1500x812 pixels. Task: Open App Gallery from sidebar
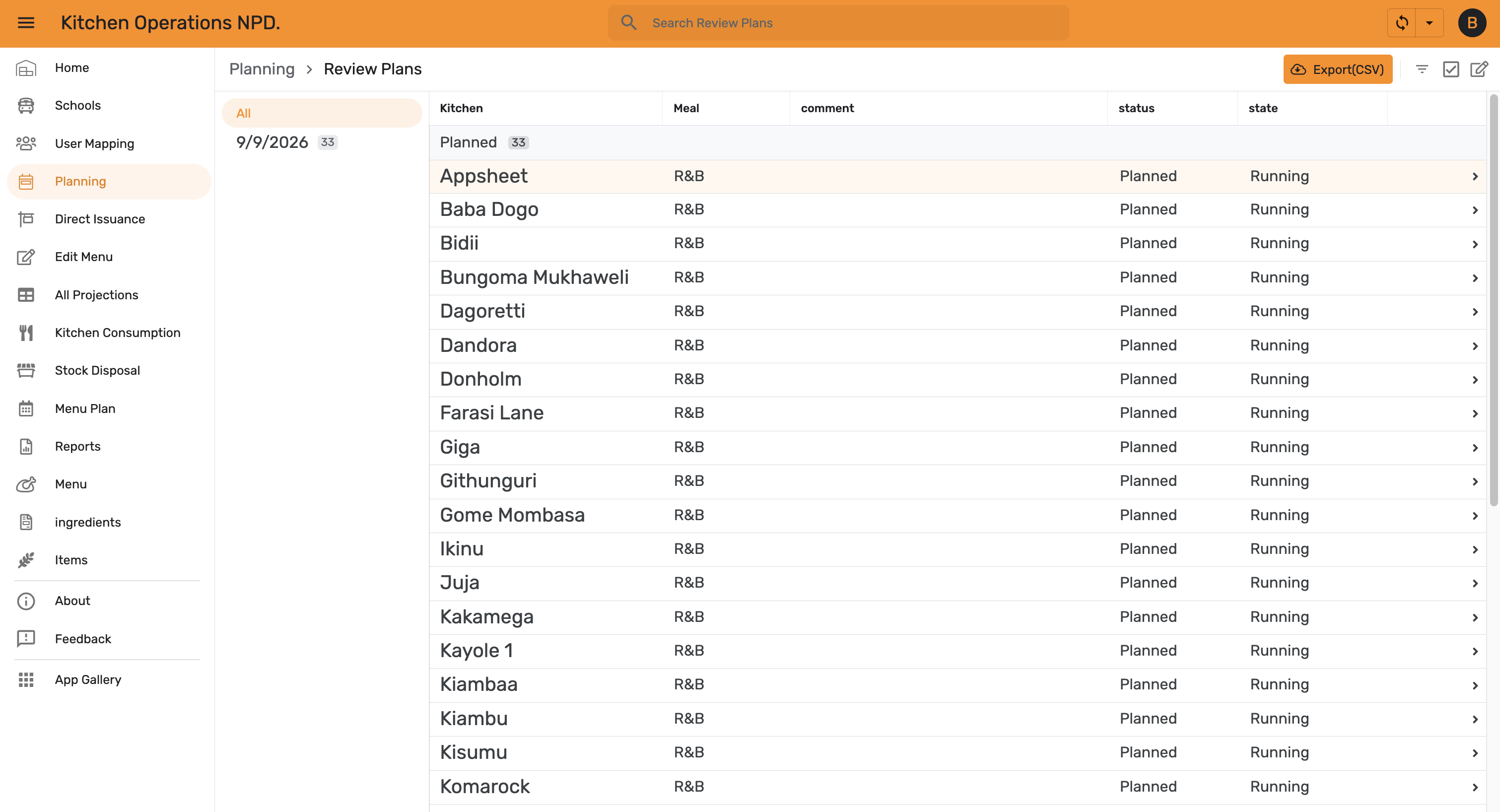[x=109, y=679]
